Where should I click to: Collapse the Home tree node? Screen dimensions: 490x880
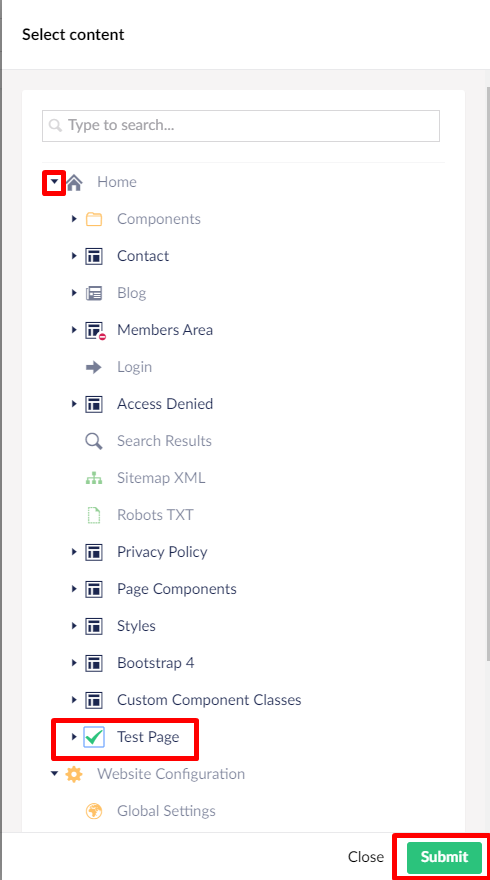tap(54, 182)
